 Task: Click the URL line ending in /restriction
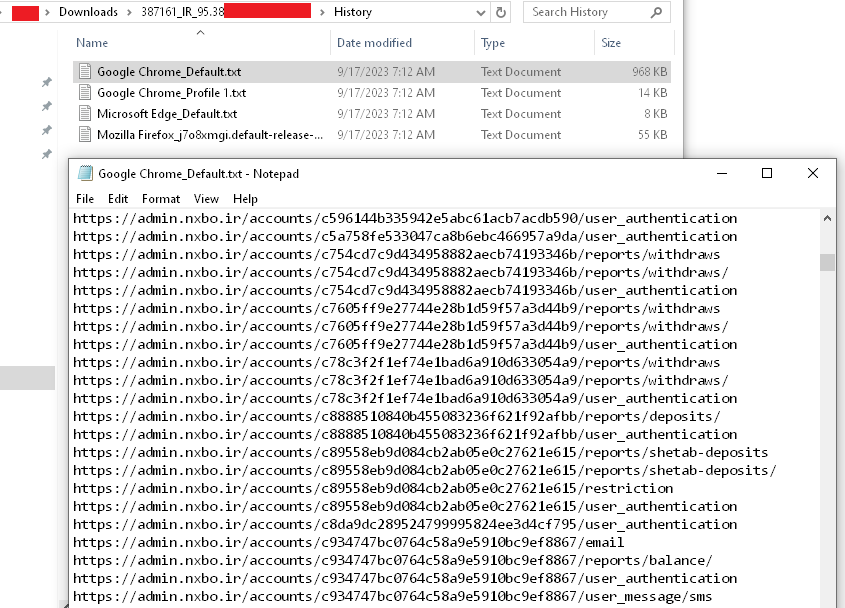coord(373,488)
